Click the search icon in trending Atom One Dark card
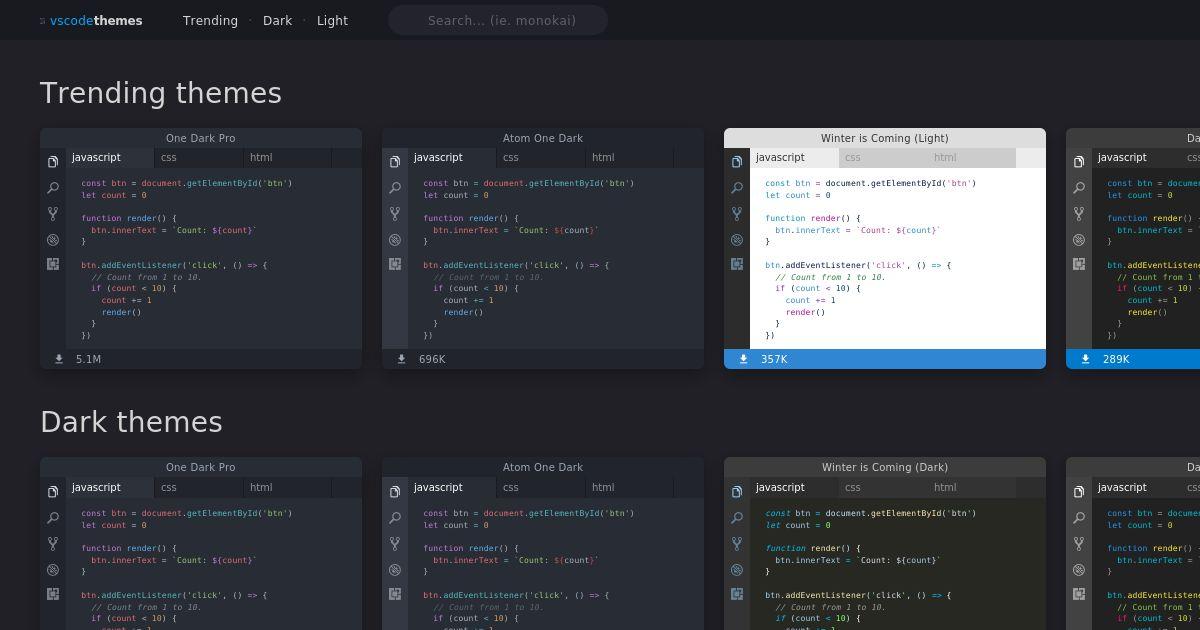This screenshot has height=630, width=1200. [x=395, y=187]
